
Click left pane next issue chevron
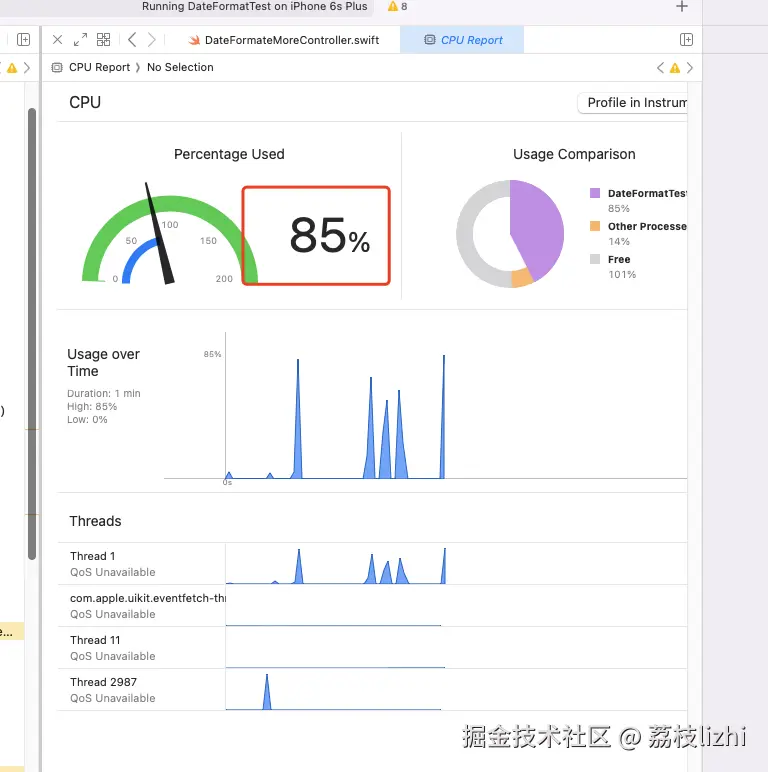point(27,67)
